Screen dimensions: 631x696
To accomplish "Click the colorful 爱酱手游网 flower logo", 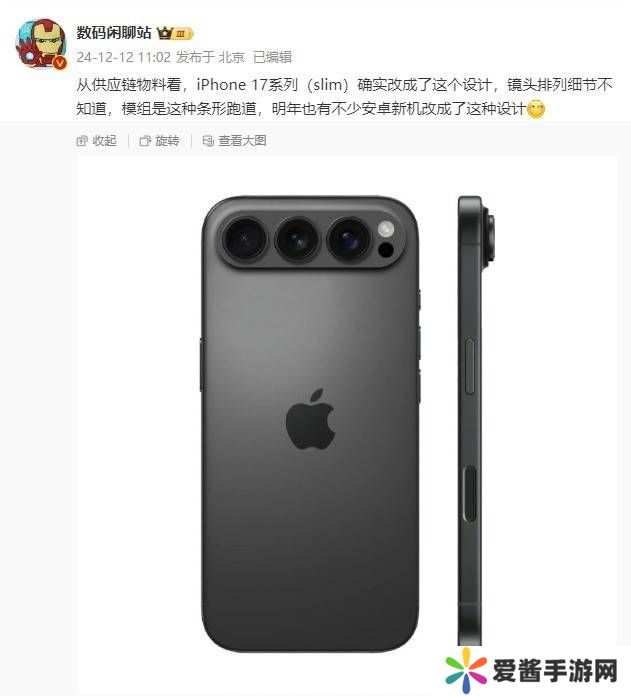I will pos(466,670).
